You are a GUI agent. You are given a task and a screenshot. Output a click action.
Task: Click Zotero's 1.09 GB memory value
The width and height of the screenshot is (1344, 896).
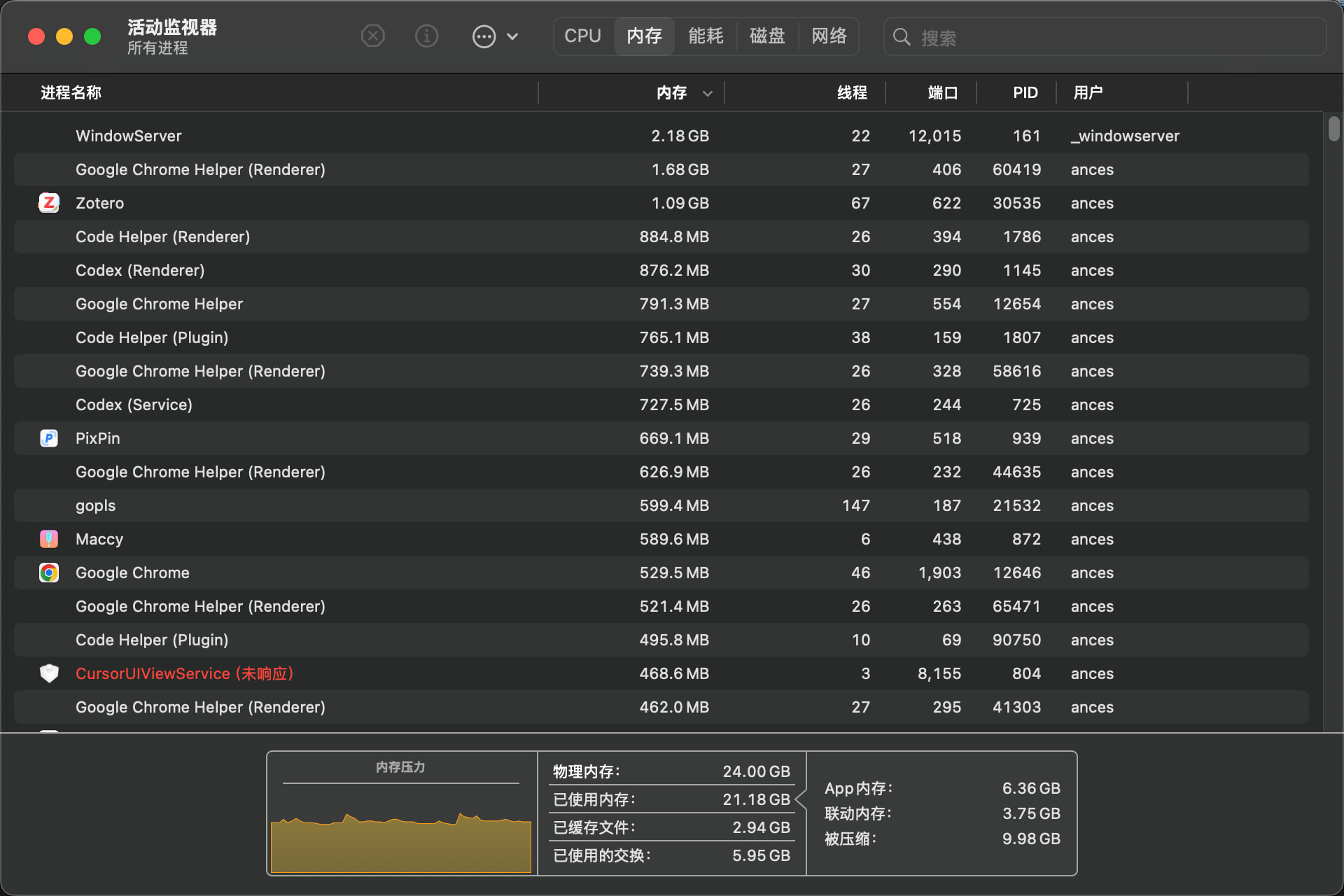(x=680, y=203)
